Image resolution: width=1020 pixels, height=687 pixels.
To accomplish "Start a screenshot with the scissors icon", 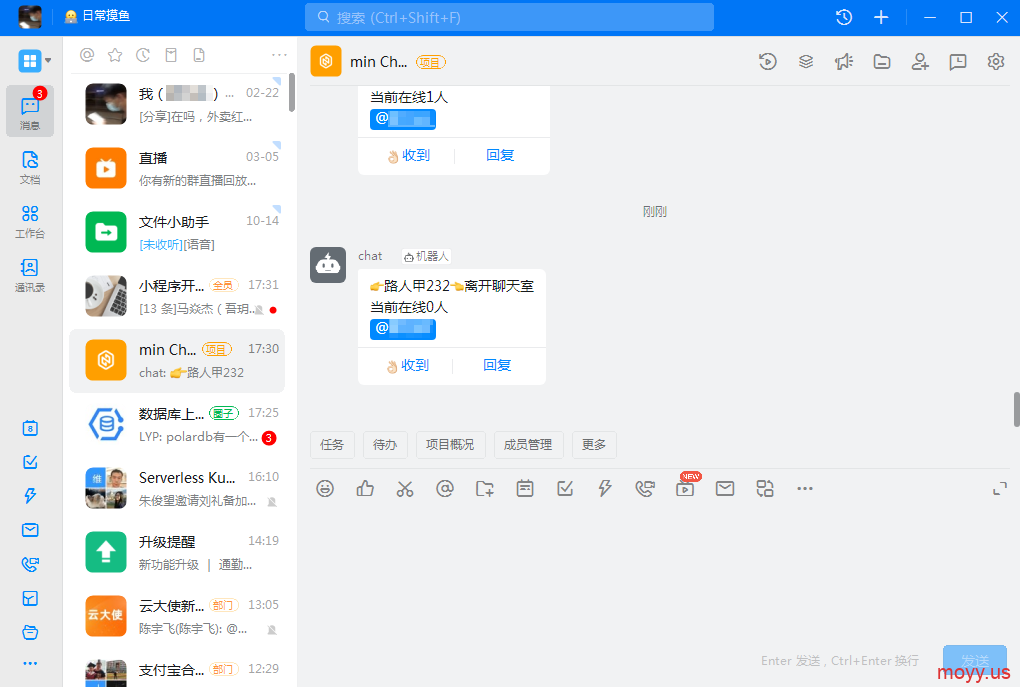I will 405,489.
